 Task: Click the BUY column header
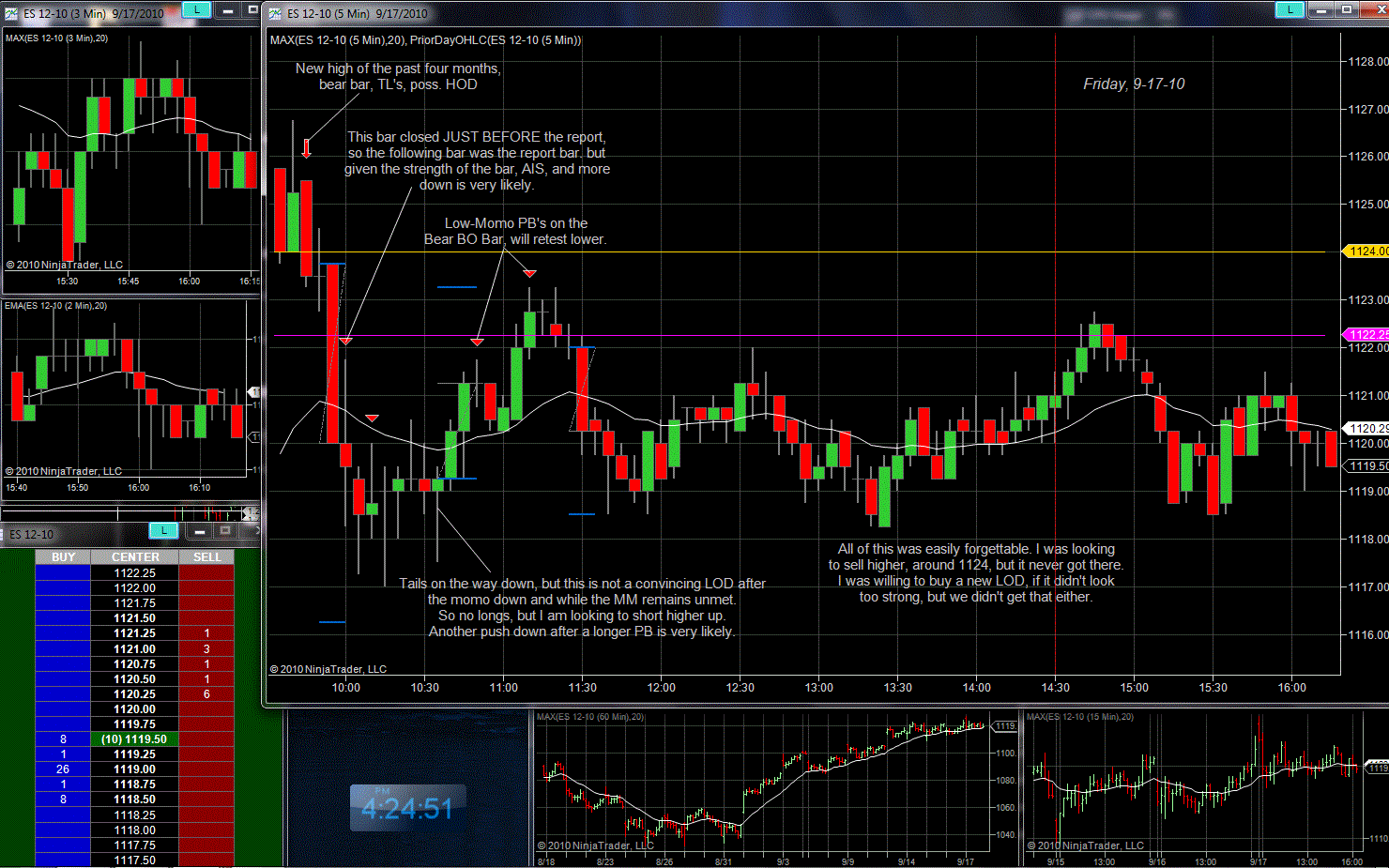[x=63, y=557]
